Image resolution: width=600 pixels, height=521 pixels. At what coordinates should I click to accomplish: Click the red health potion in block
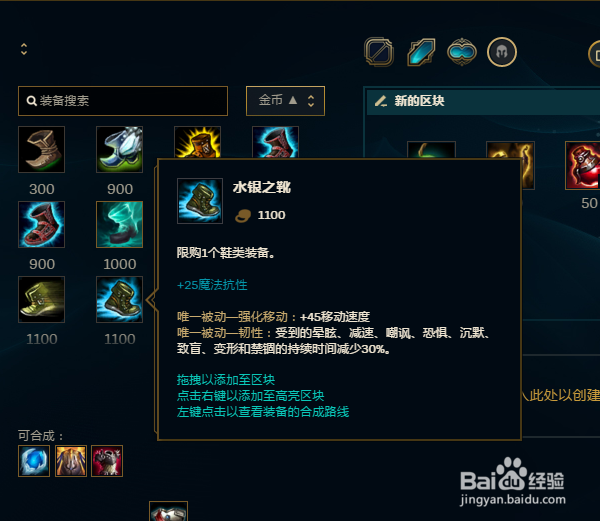click(582, 165)
